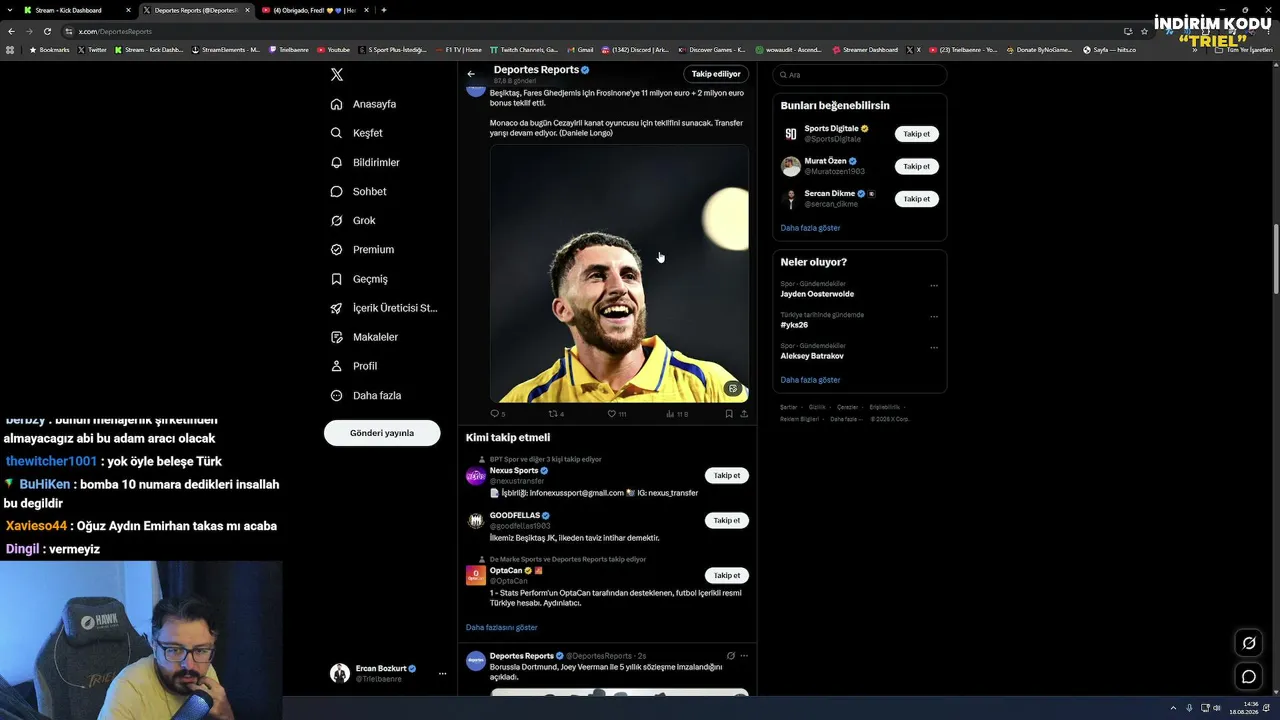Click the Gönderi yayınla button
This screenshot has height=720, width=1280.
(x=382, y=433)
